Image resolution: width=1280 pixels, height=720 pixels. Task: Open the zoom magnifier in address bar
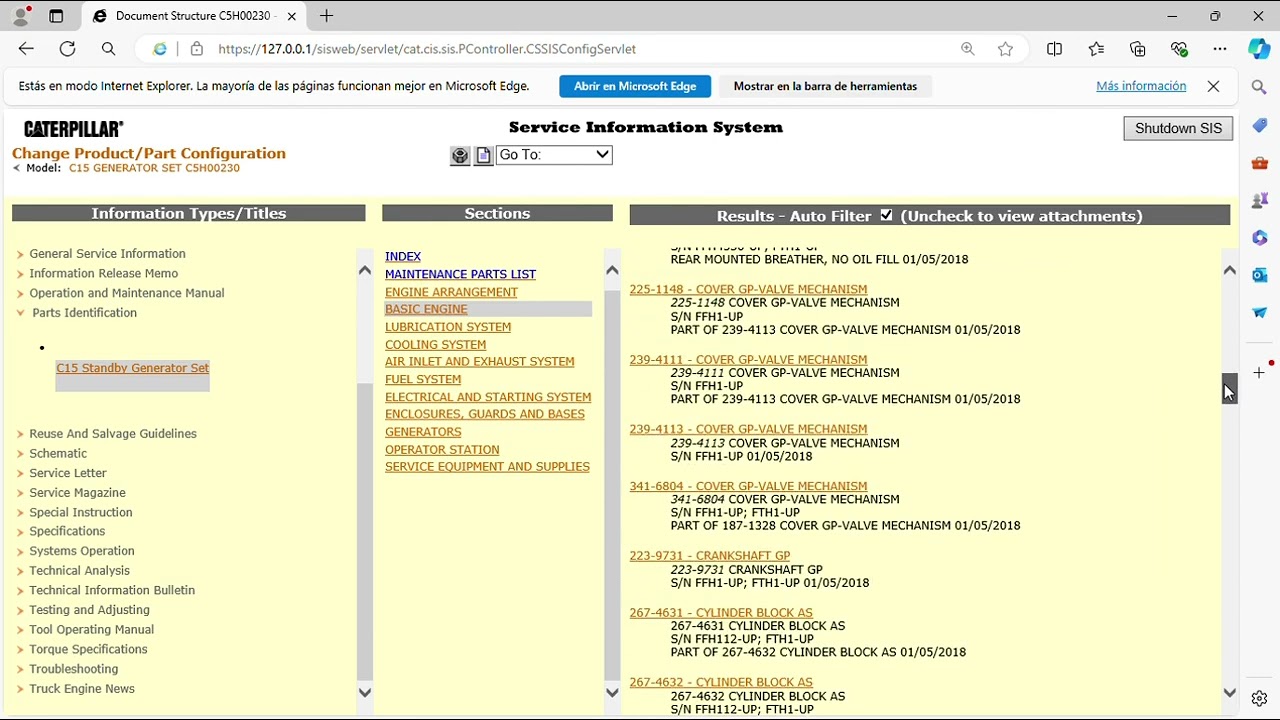point(967,49)
